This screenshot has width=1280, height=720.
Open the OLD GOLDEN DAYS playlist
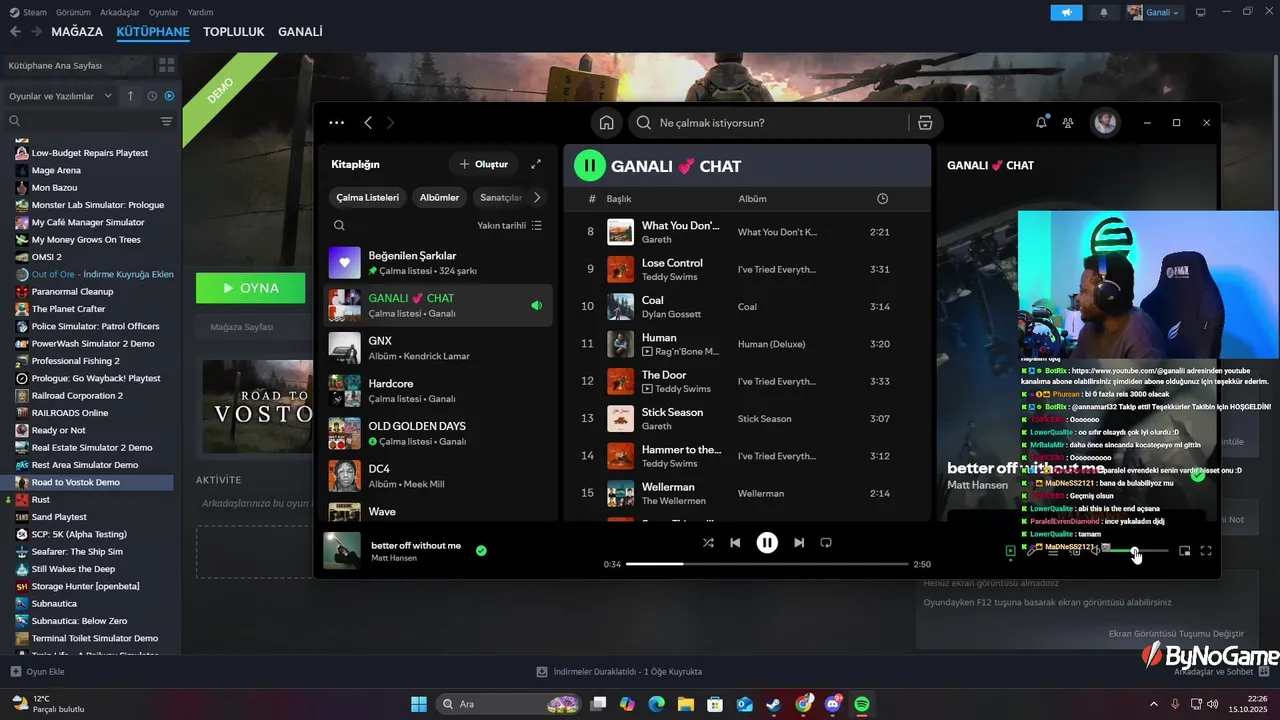coord(438,433)
